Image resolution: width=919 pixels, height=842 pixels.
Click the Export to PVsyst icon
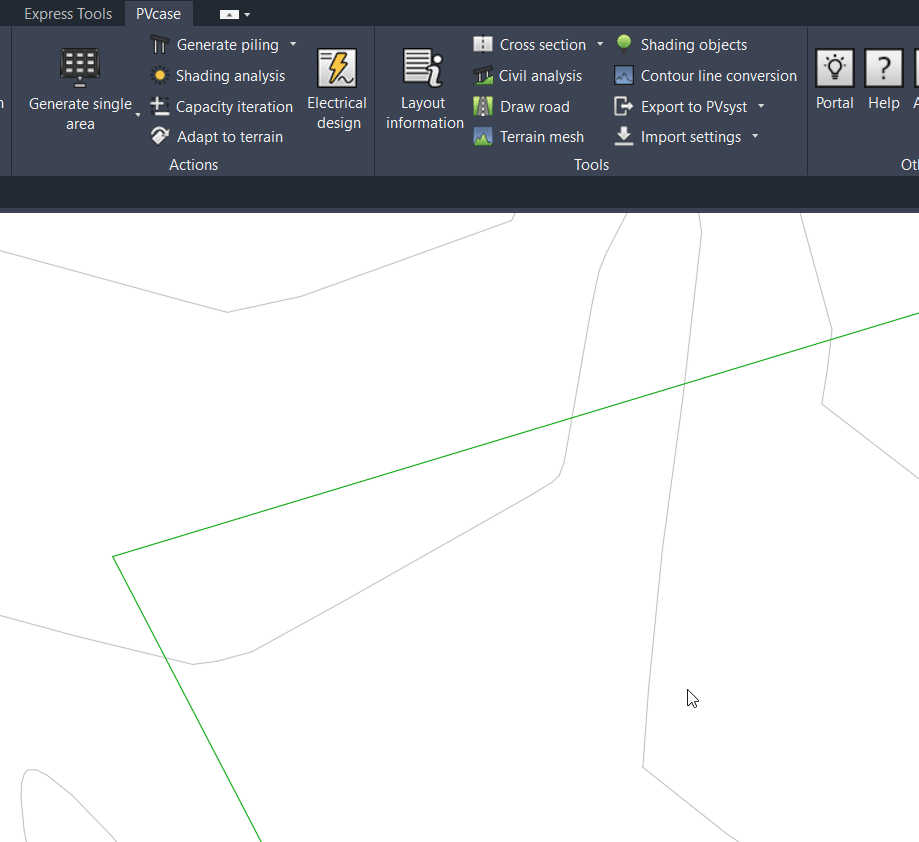pos(624,106)
